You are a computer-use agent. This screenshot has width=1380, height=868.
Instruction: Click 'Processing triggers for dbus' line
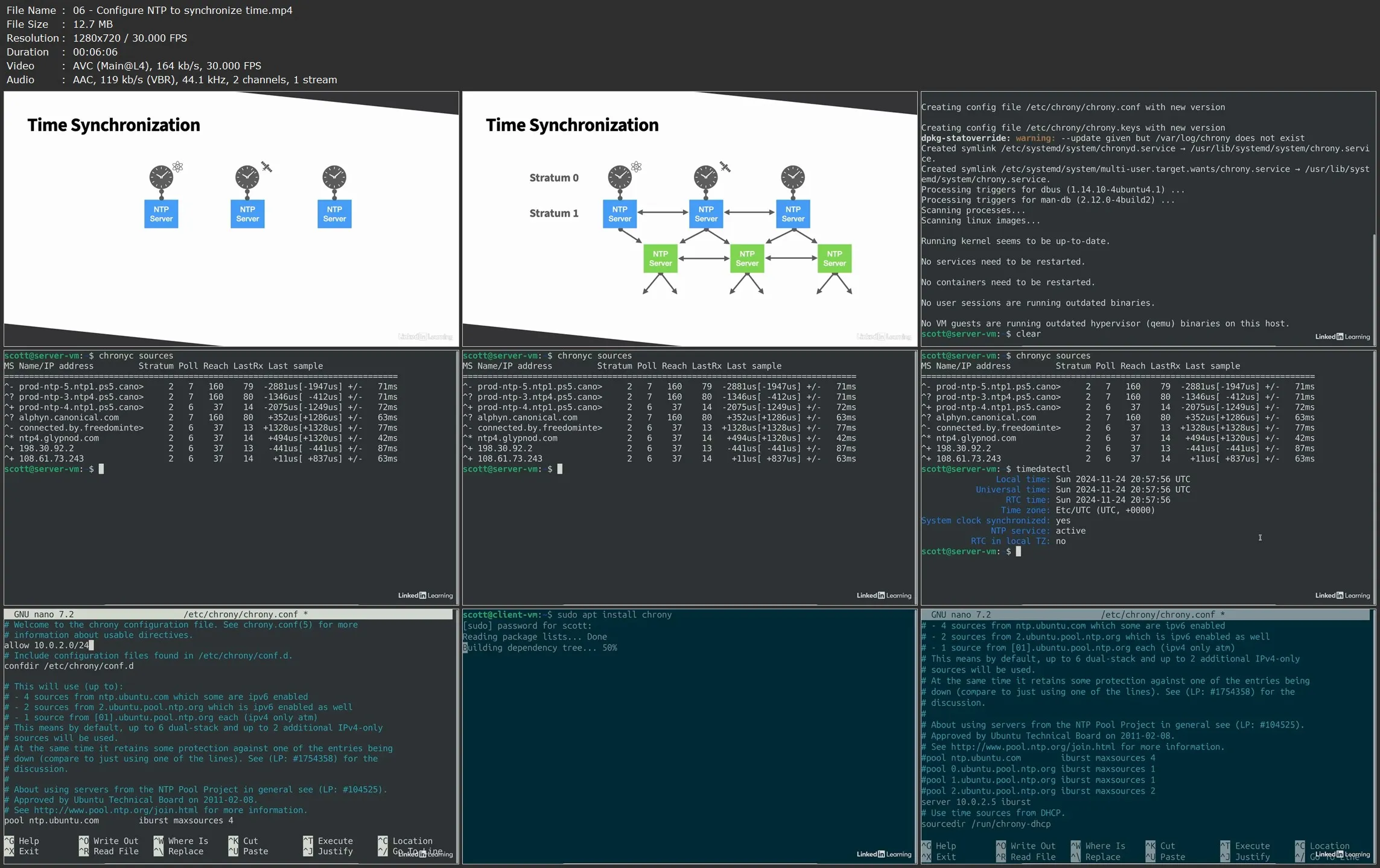click(x=1052, y=190)
